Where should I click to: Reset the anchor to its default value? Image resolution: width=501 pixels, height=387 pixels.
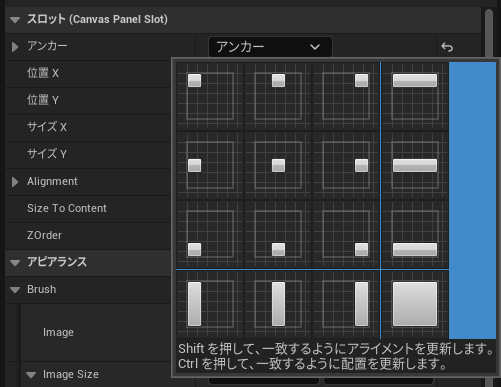447,47
